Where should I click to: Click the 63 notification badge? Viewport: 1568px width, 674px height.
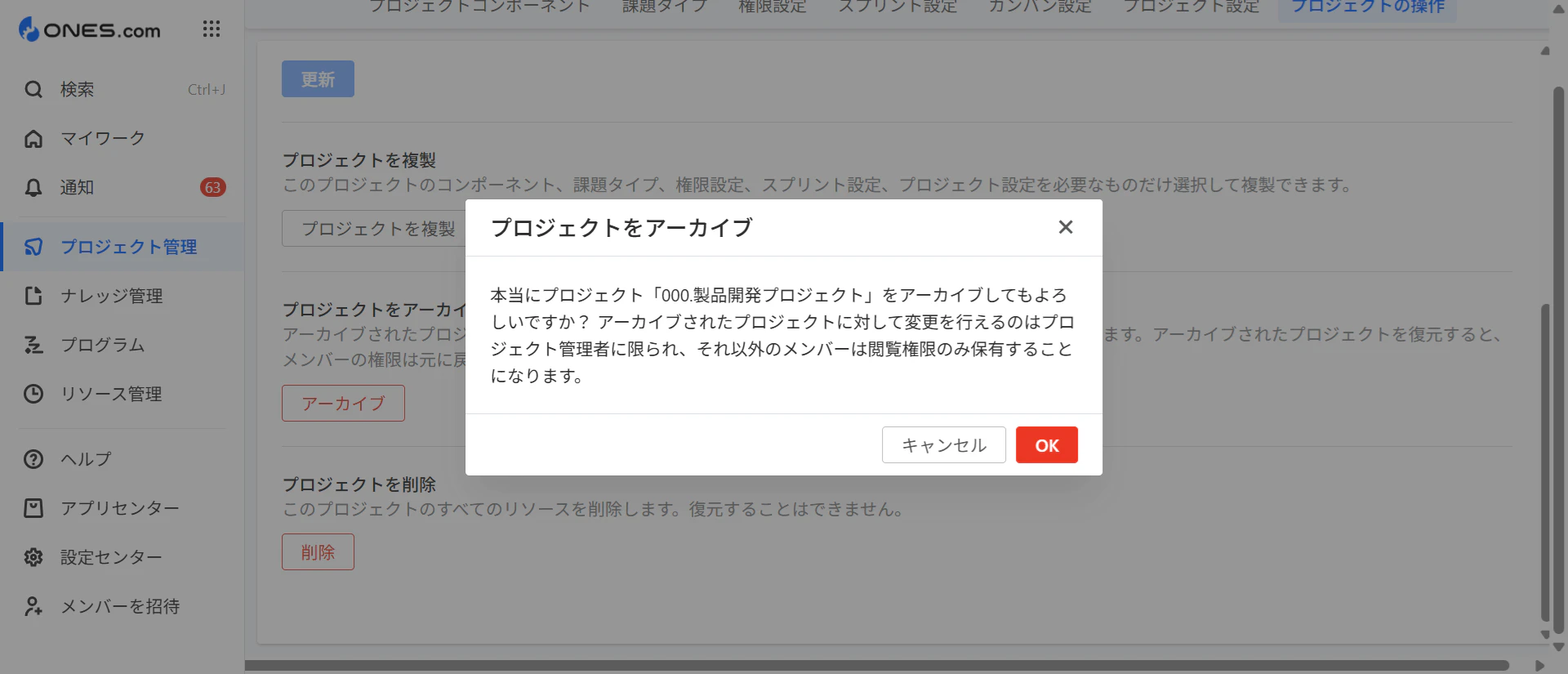pos(212,187)
